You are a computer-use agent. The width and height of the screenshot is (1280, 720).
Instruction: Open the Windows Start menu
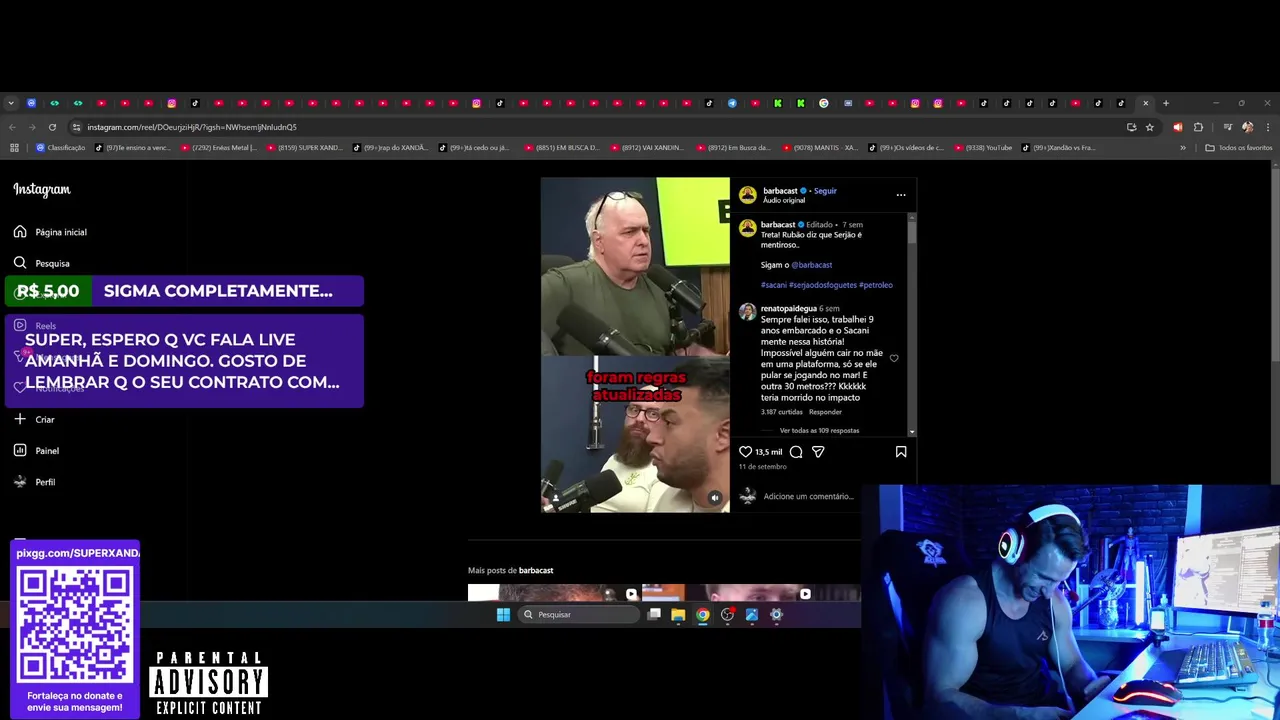503,615
